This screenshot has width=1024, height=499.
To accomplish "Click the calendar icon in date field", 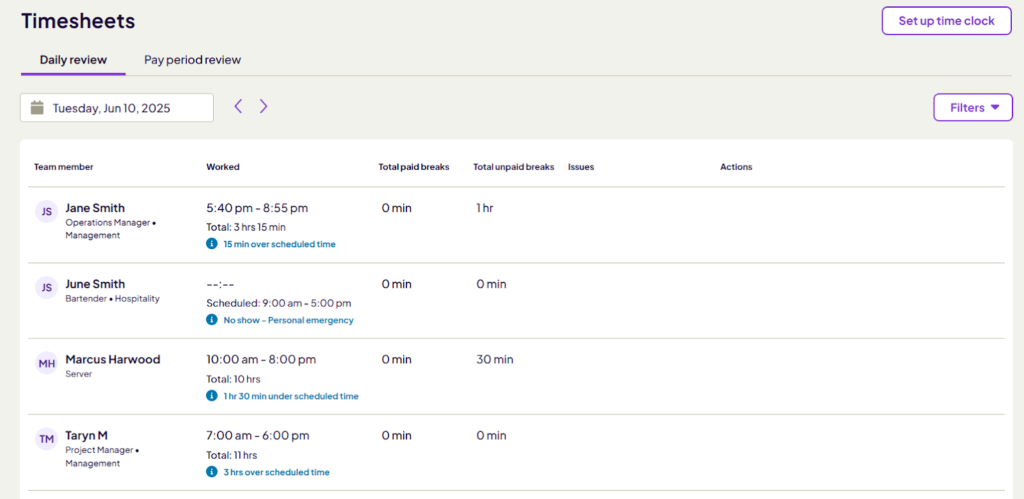I will click(x=37, y=108).
